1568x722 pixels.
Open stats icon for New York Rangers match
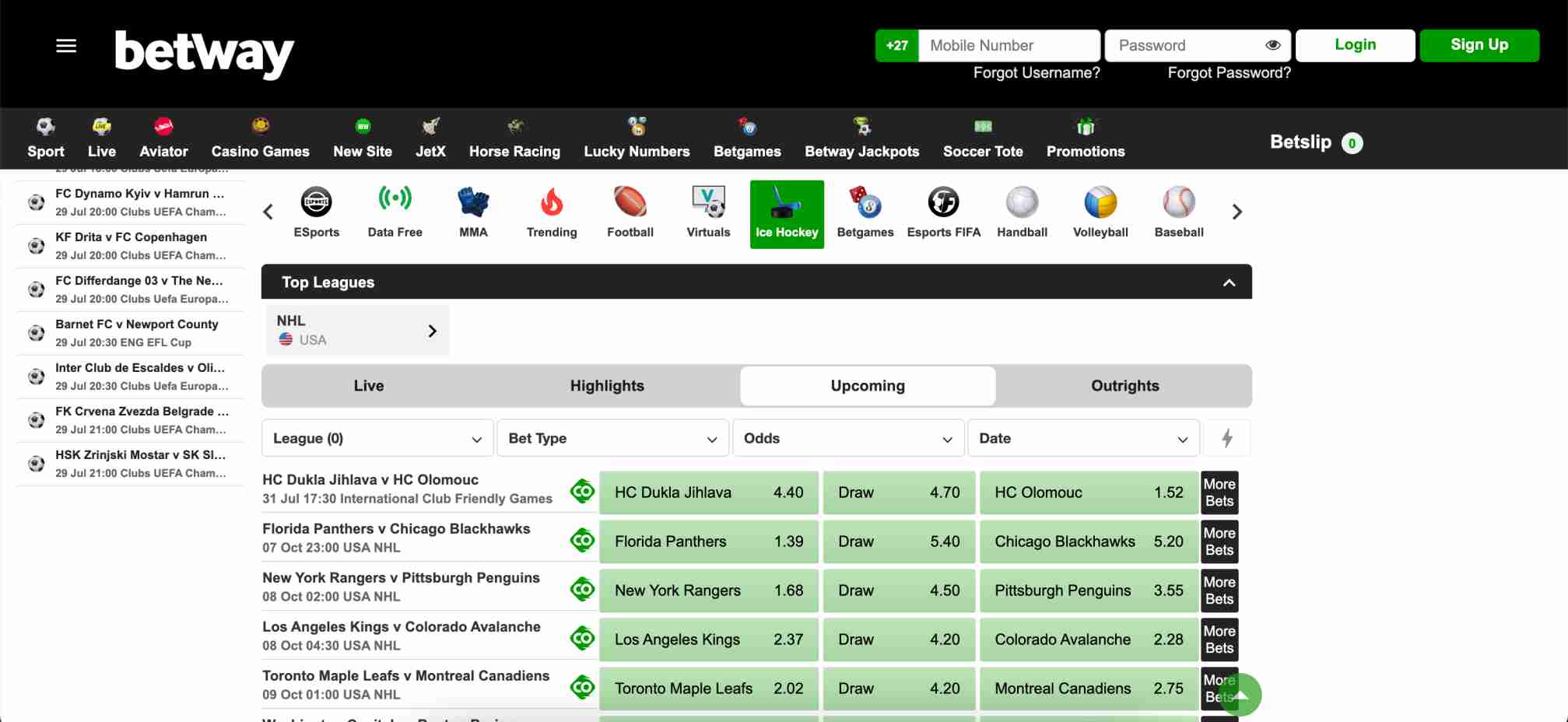coord(582,589)
